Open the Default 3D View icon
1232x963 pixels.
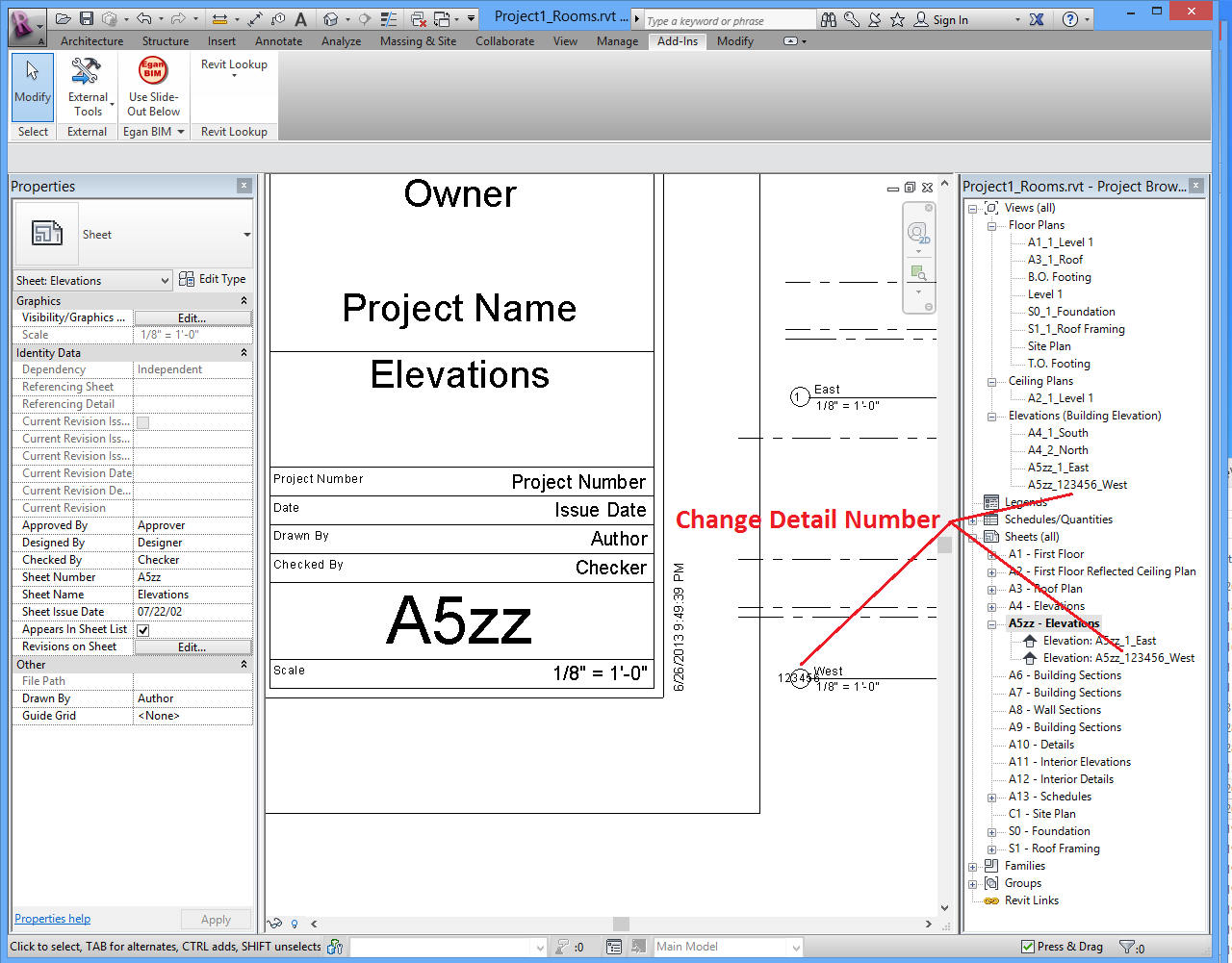(x=331, y=19)
